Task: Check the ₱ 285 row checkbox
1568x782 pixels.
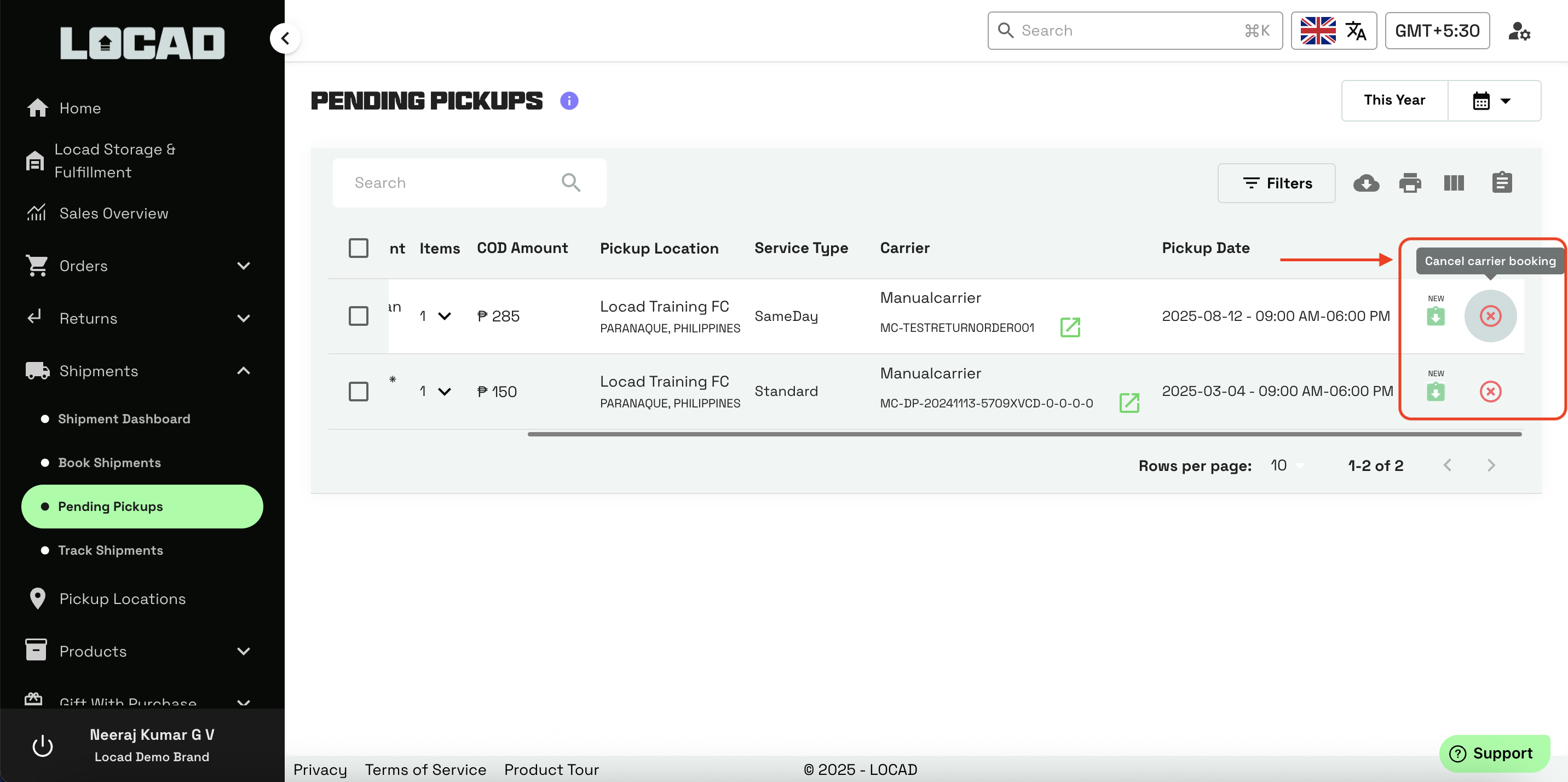Action: coord(358,315)
